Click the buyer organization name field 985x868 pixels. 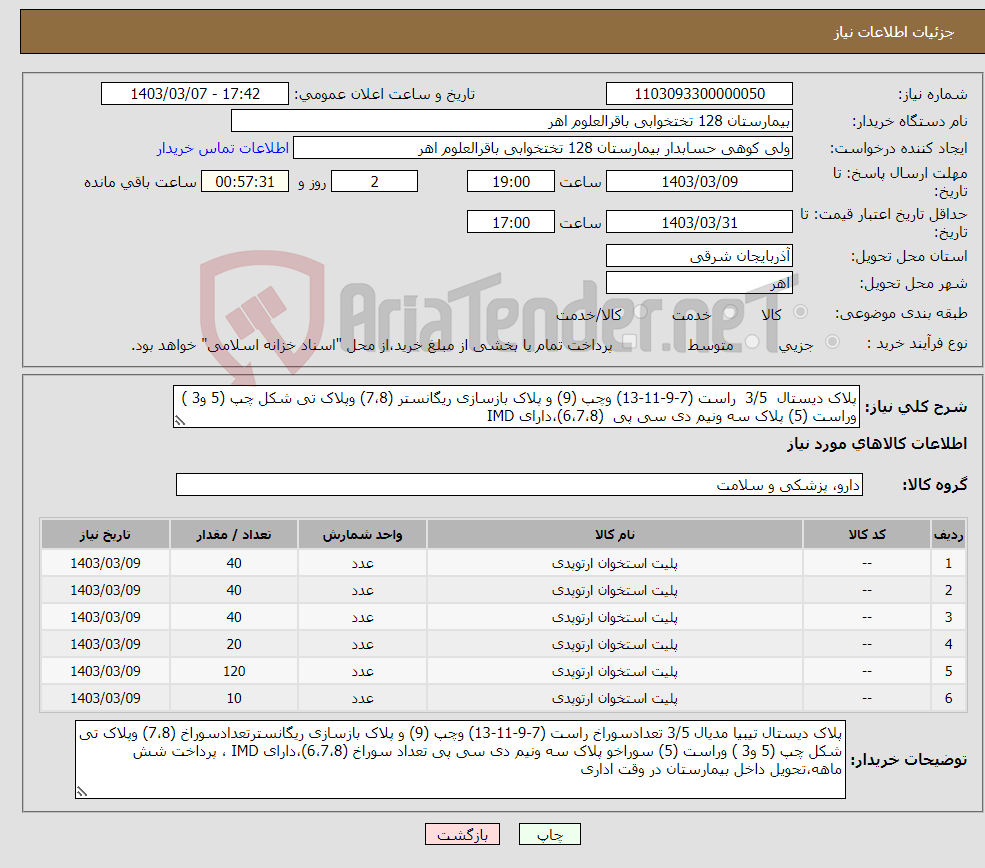tap(512, 121)
